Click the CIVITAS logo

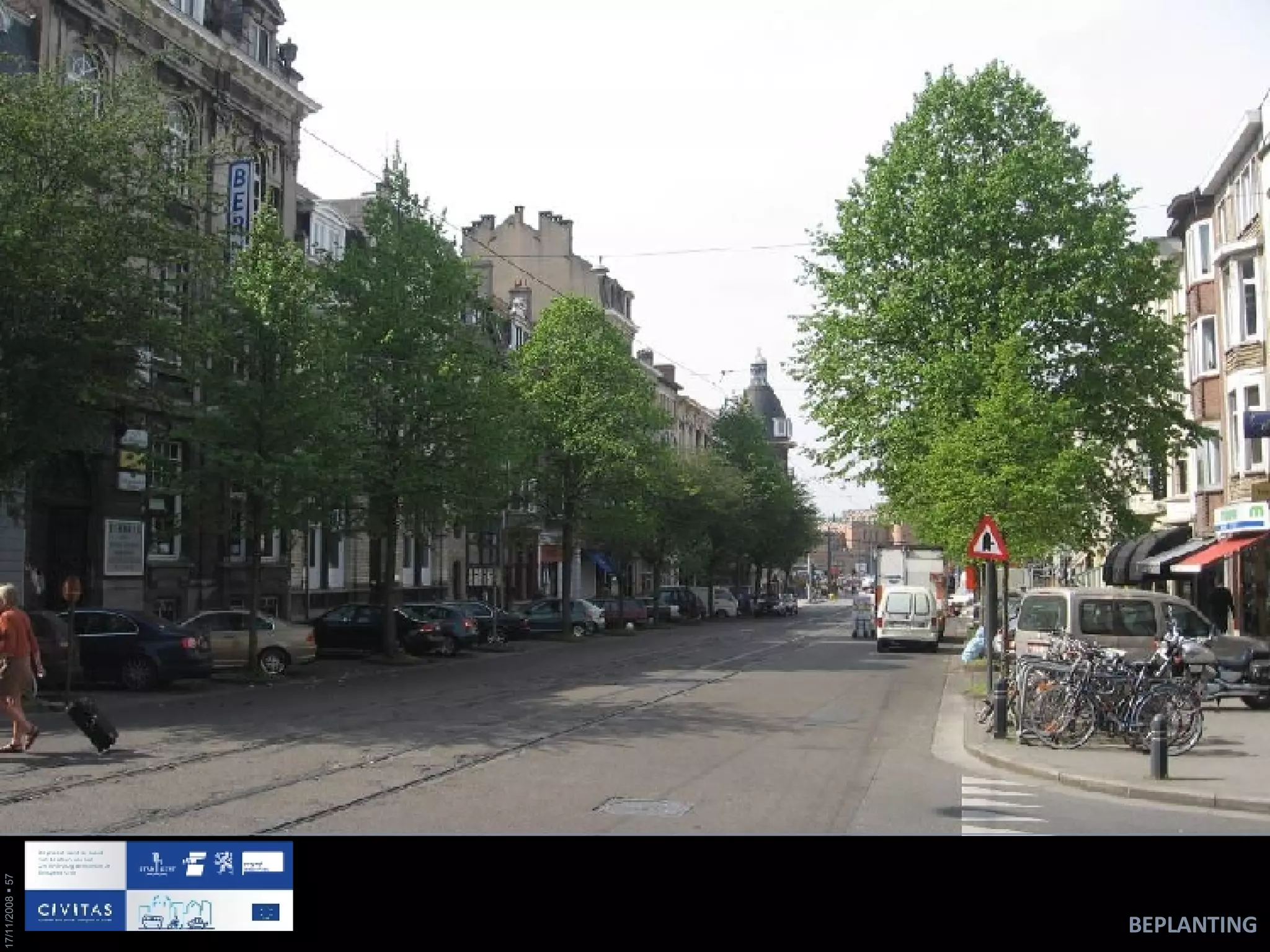[x=75, y=910]
